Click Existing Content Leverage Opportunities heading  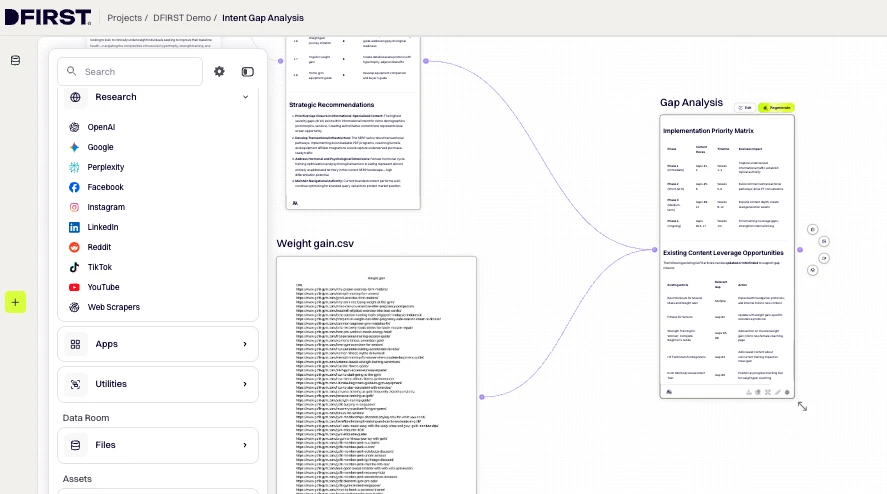pyautogui.click(x=723, y=253)
